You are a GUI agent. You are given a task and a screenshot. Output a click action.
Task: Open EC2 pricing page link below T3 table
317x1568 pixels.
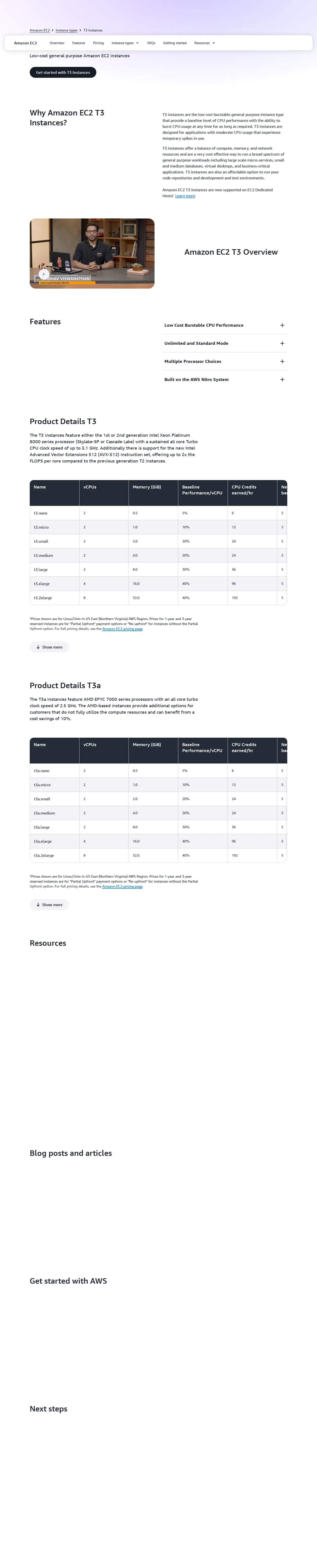tap(122, 629)
